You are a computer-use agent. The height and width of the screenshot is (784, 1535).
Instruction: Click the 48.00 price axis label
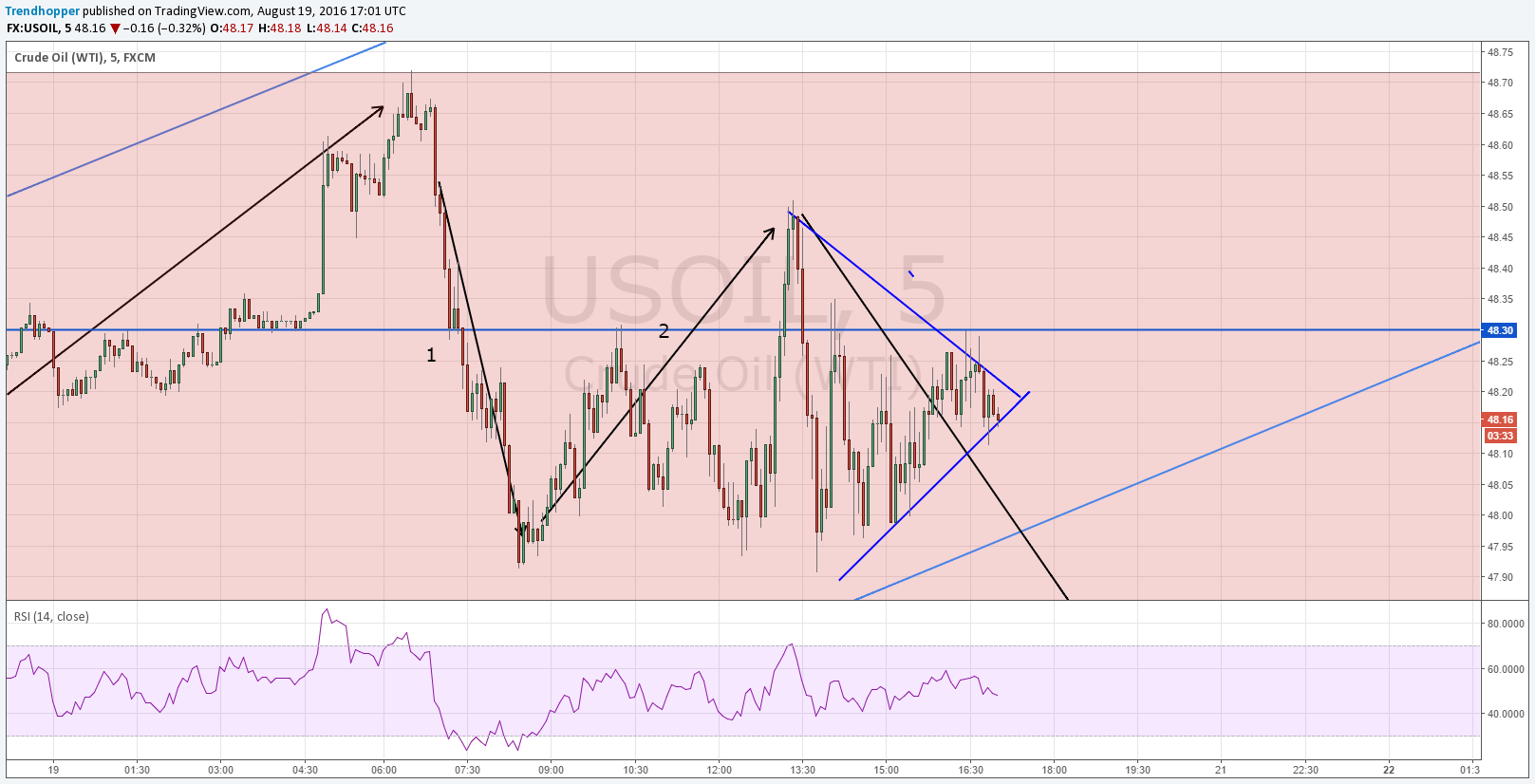pos(1500,515)
